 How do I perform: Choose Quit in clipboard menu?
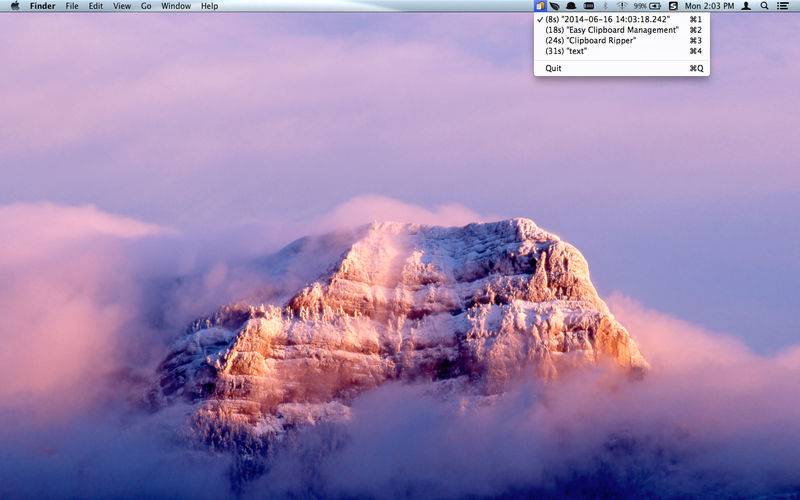coord(621,68)
